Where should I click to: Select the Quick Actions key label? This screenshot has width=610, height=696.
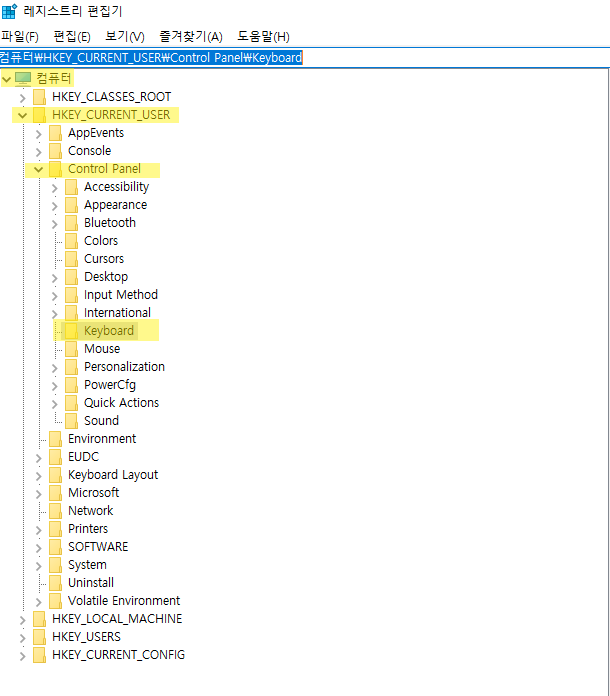point(121,403)
